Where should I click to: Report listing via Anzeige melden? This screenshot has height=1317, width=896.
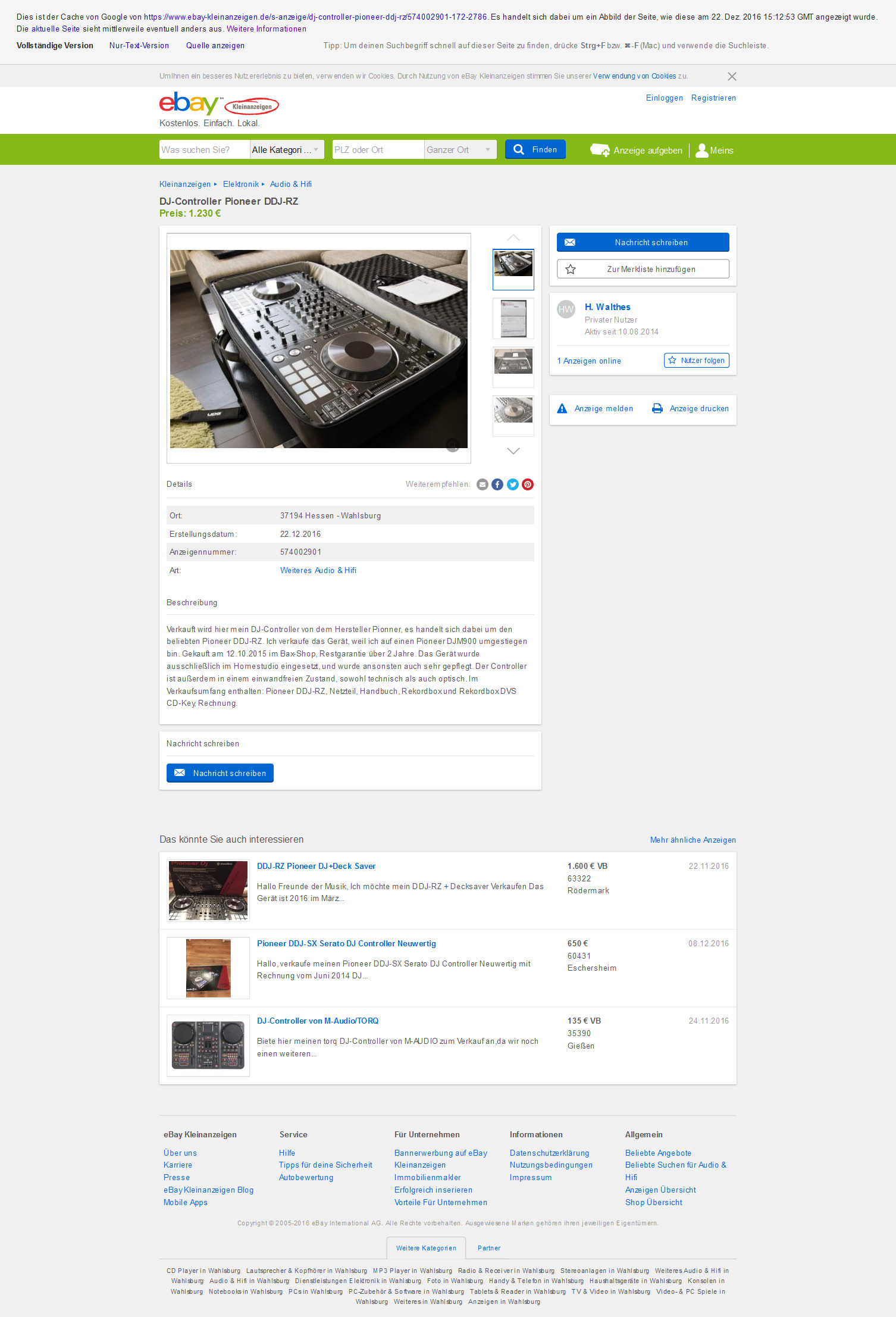tap(595, 409)
